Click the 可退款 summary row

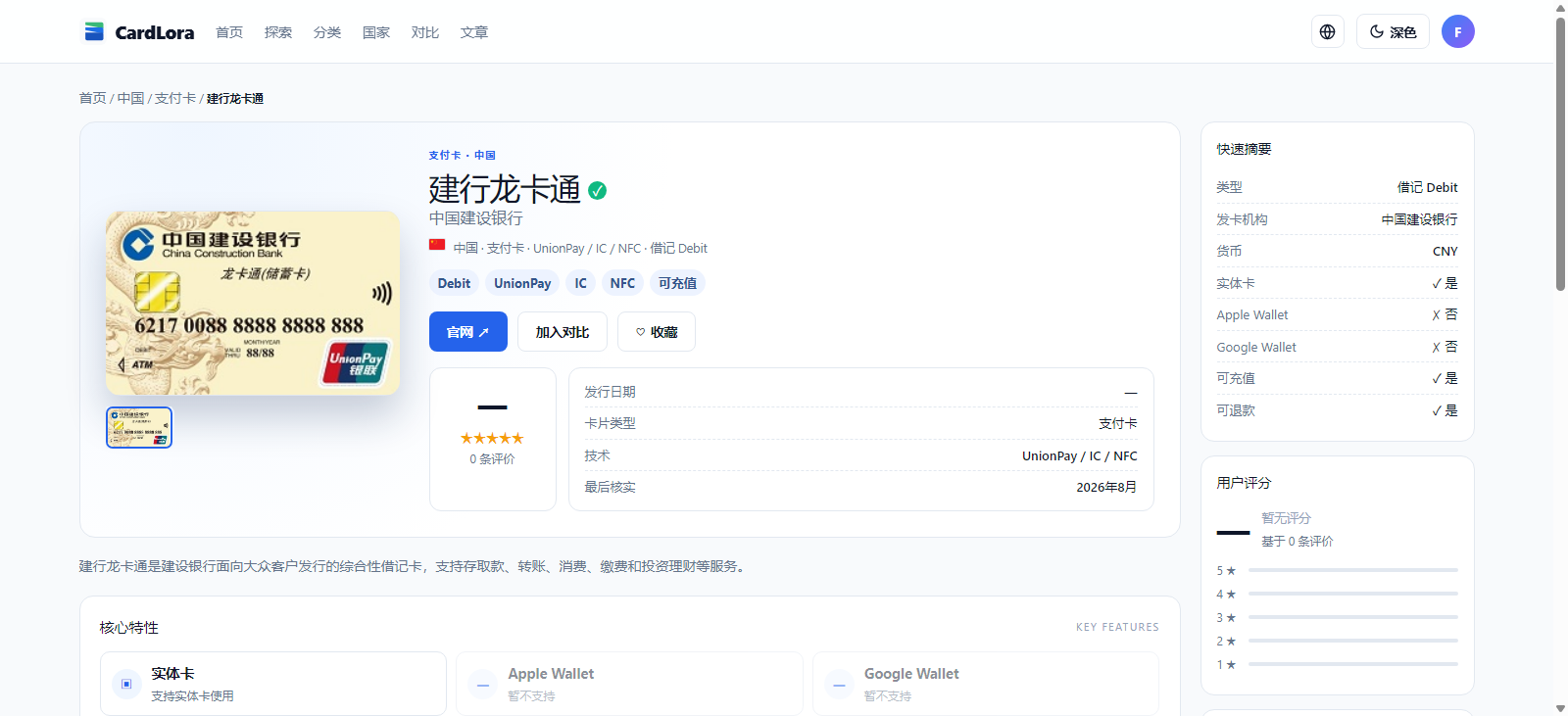click(x=1338, y=410)
